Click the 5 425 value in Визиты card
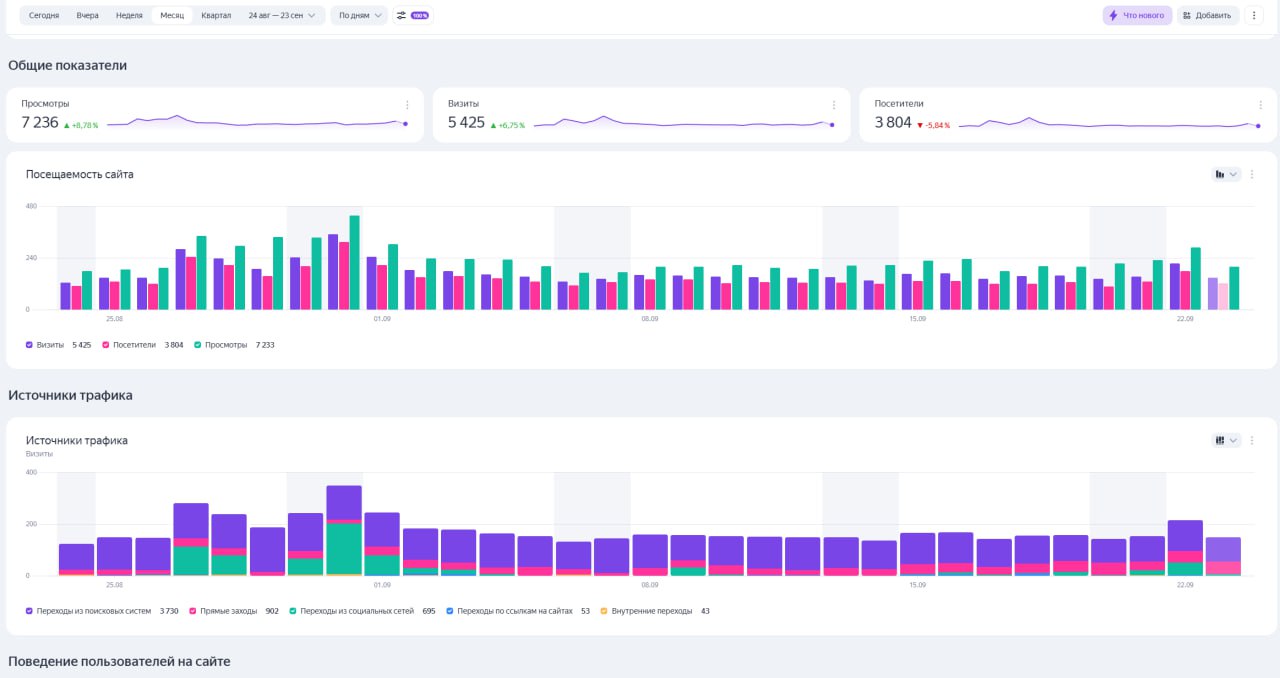Viewport: 1280px width, 678px height. pos(466,123)
